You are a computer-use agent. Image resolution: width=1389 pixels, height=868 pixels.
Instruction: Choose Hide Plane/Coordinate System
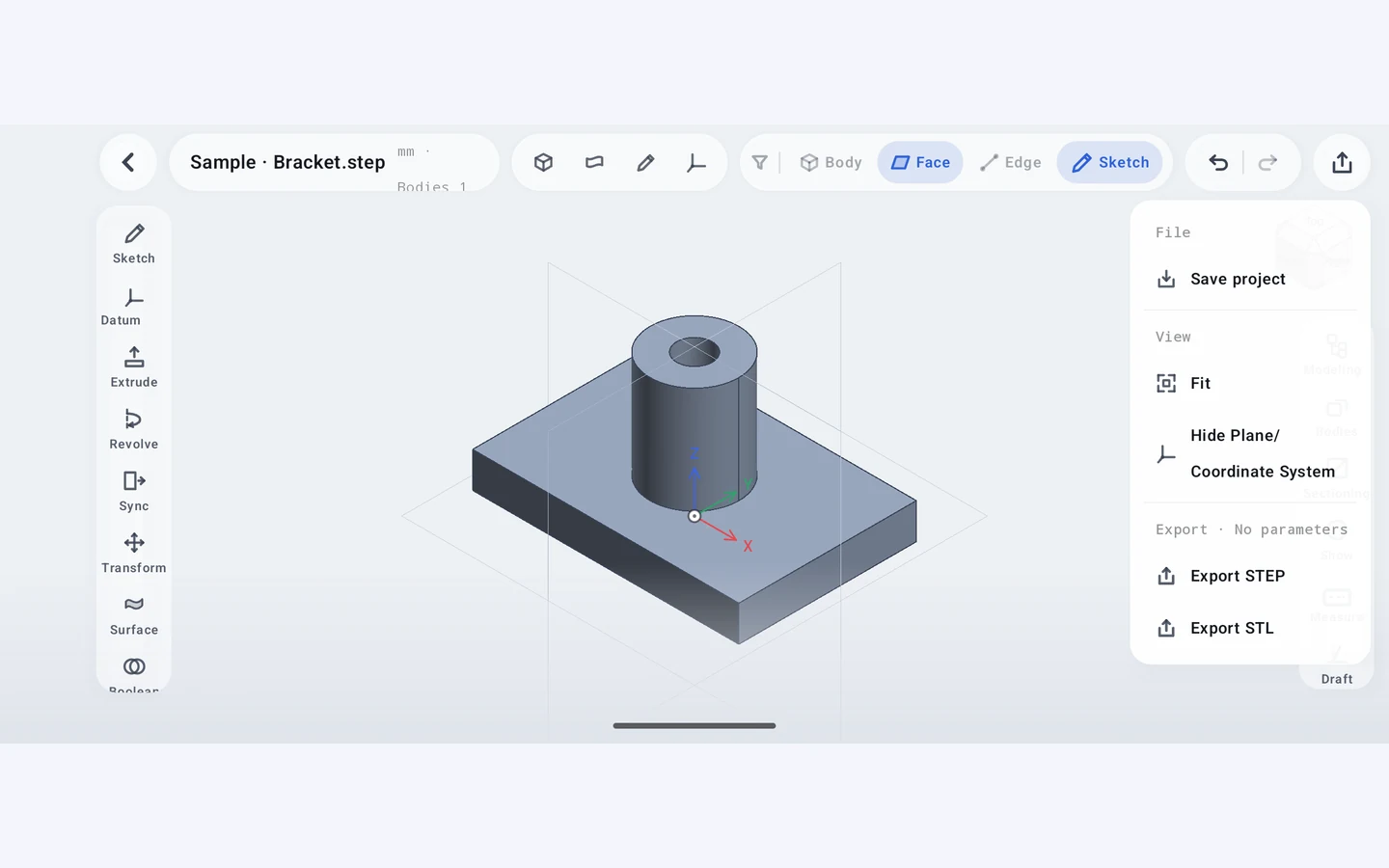click(1250, 453)
